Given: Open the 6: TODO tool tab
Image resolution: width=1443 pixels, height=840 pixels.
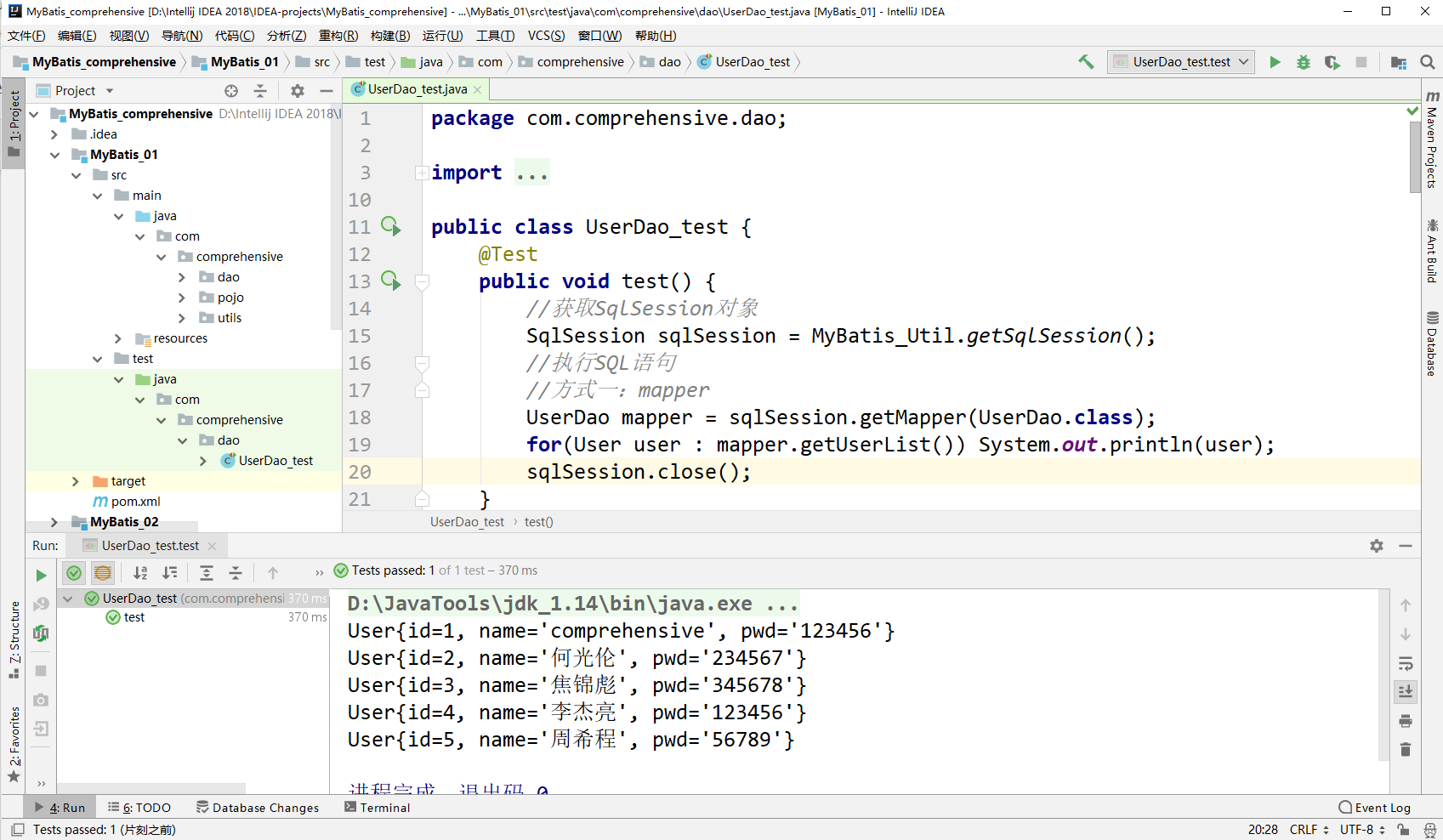Looking at the screenshot, I should tap(139, 808).
